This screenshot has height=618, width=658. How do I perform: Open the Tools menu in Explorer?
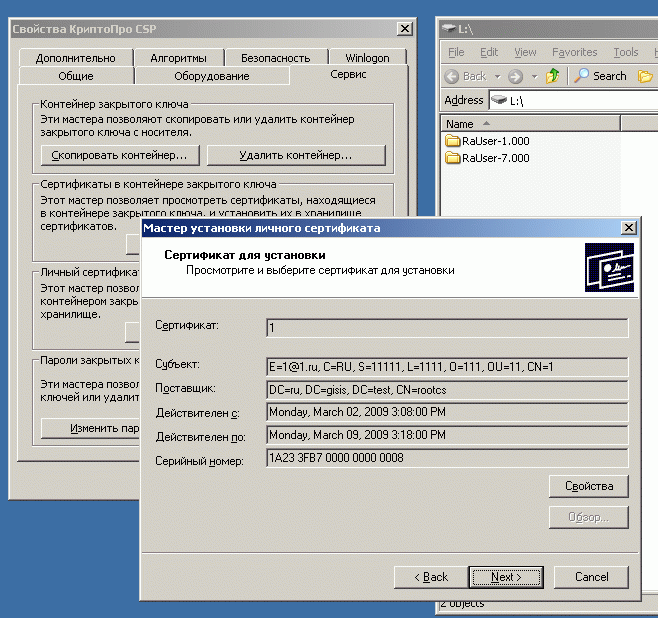[x=626, y=52]
